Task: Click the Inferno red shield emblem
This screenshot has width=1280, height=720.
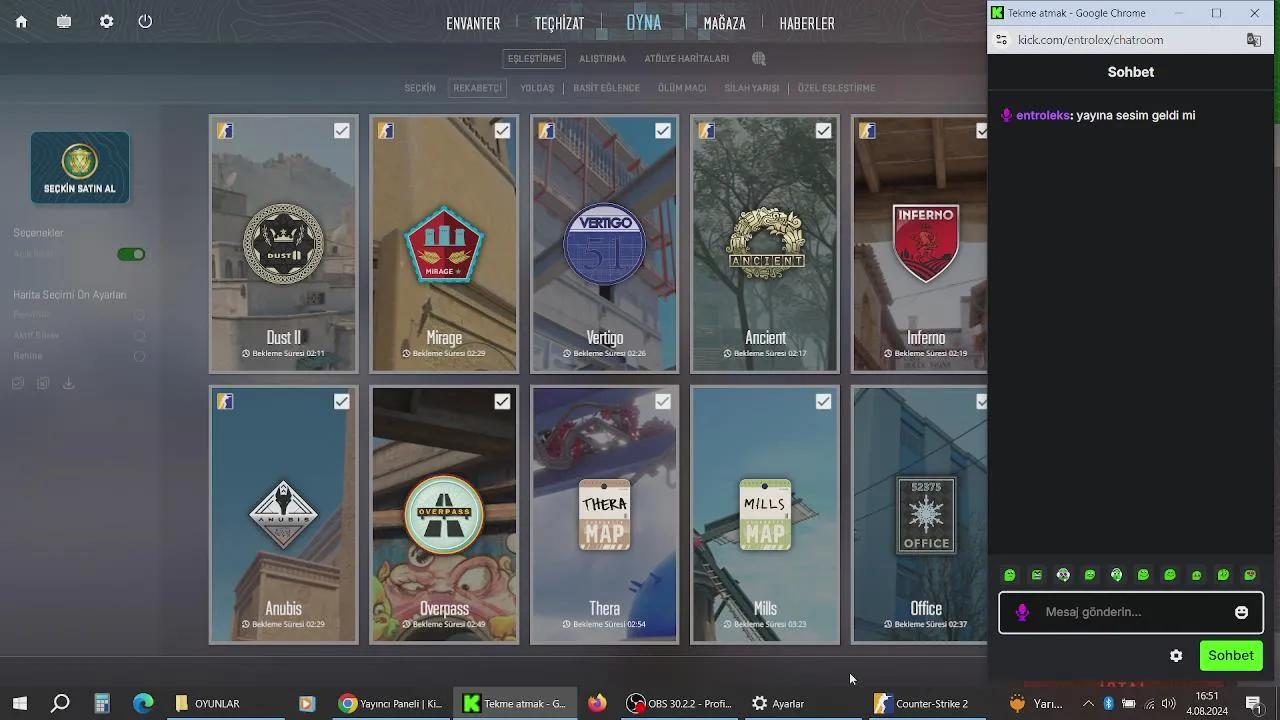Action: coord(926,244)
